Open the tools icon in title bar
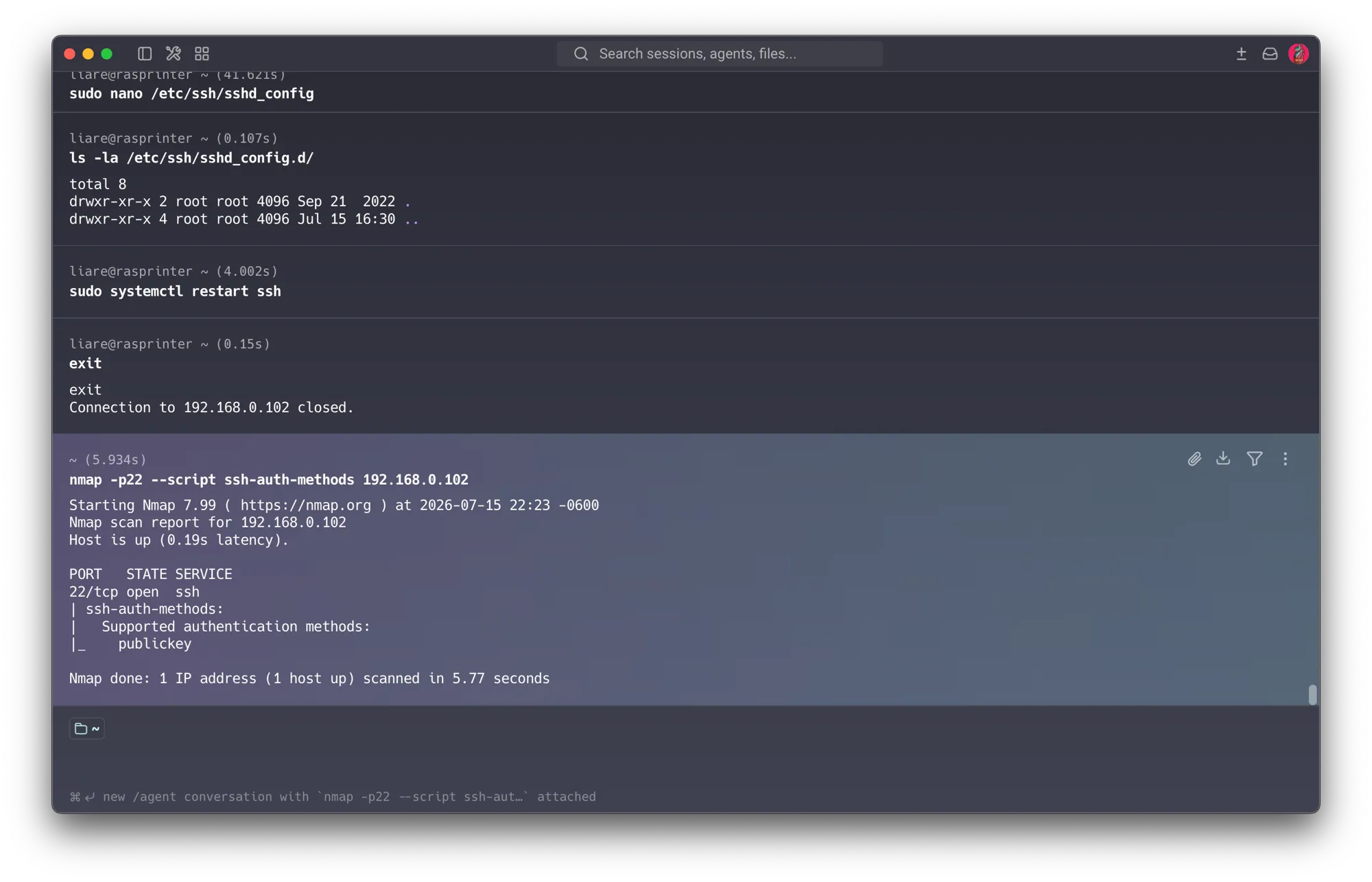Image resolution: width=1372 pixels, height=882 pixels. (173, 53)
